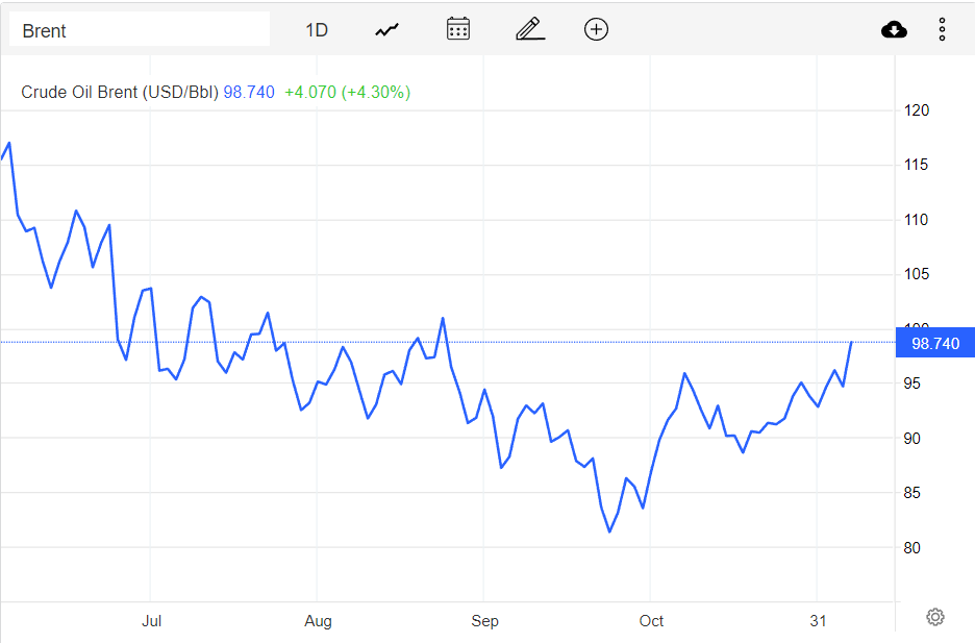This screenshot has height=643, width=977.
Task: Click the plus circle add icon
Action: [596, 29]
